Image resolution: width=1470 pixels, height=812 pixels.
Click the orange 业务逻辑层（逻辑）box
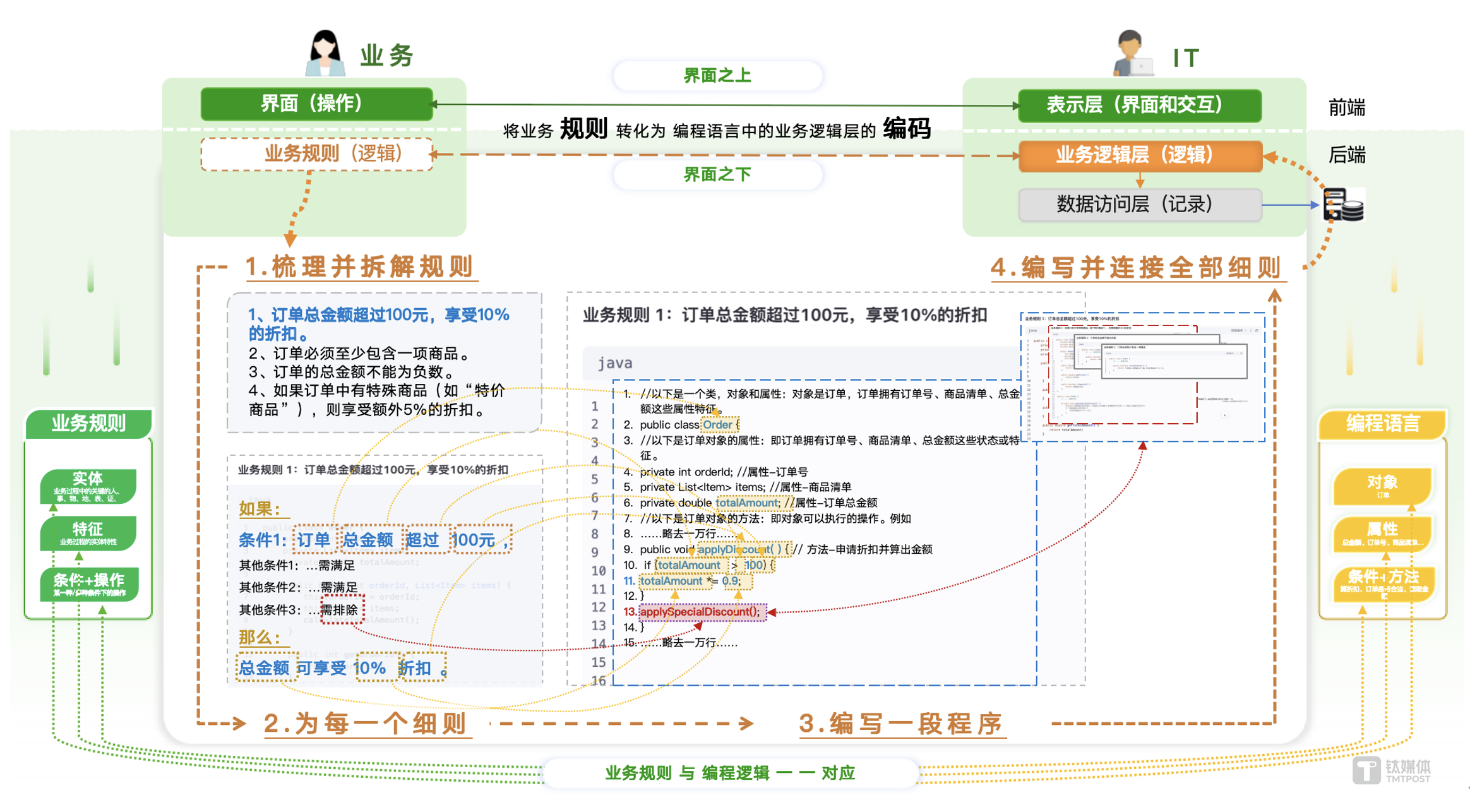pos(1140,155)
